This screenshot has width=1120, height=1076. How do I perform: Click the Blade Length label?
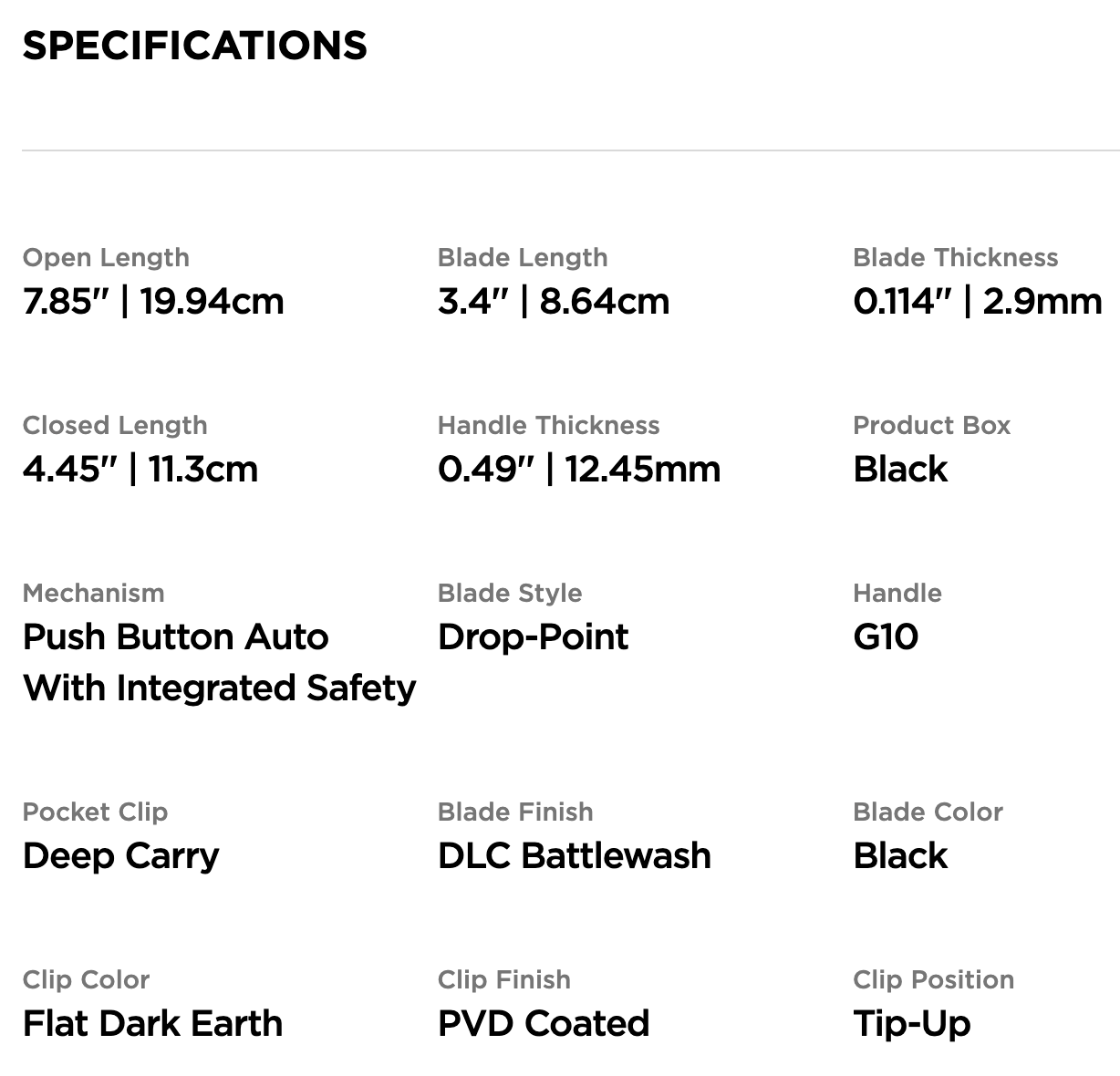click(523, 257)
